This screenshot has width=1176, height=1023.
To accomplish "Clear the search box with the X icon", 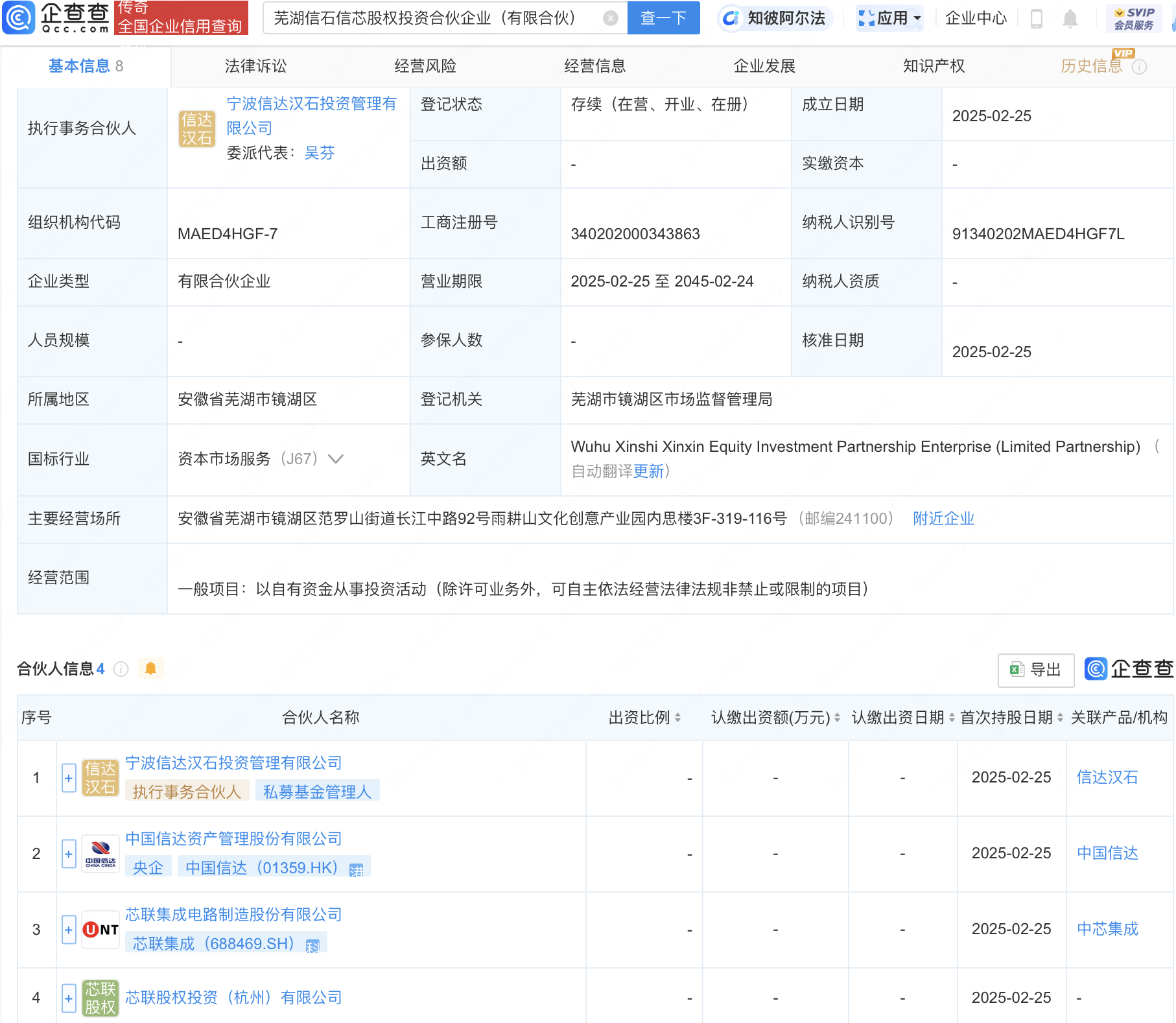I will tap(610, 18).
